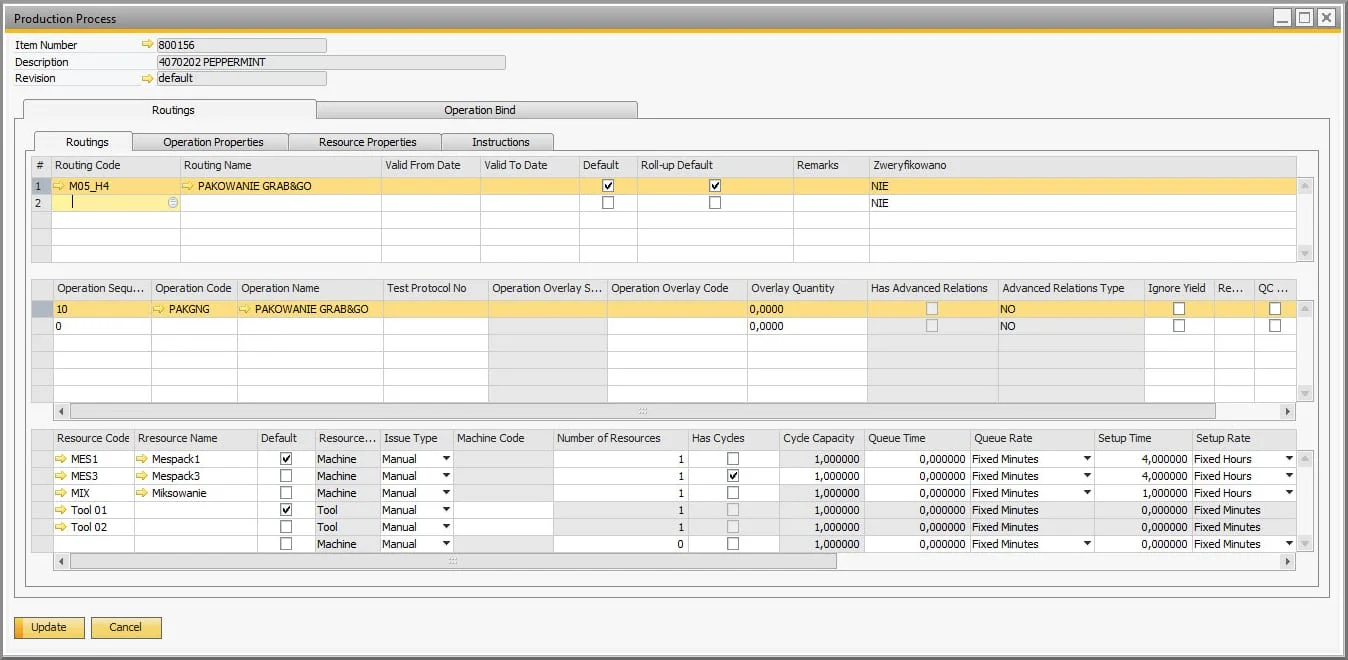Image resolution: width=1348 pixels, height=660 pixels.
Task: Click the Number of Resources cell for MES1
Action: coord(620,459)
